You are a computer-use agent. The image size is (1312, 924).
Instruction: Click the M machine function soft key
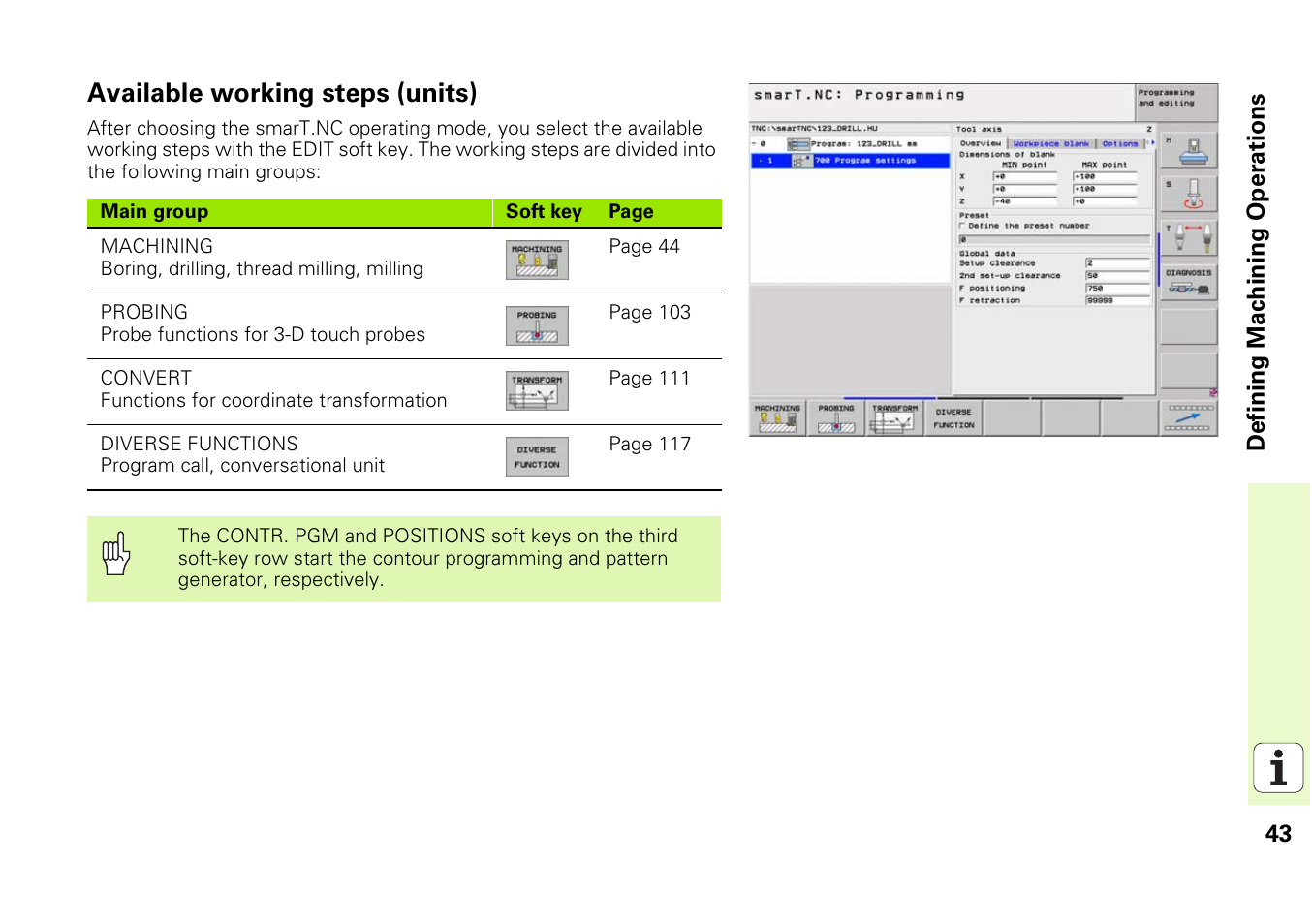1189,150
